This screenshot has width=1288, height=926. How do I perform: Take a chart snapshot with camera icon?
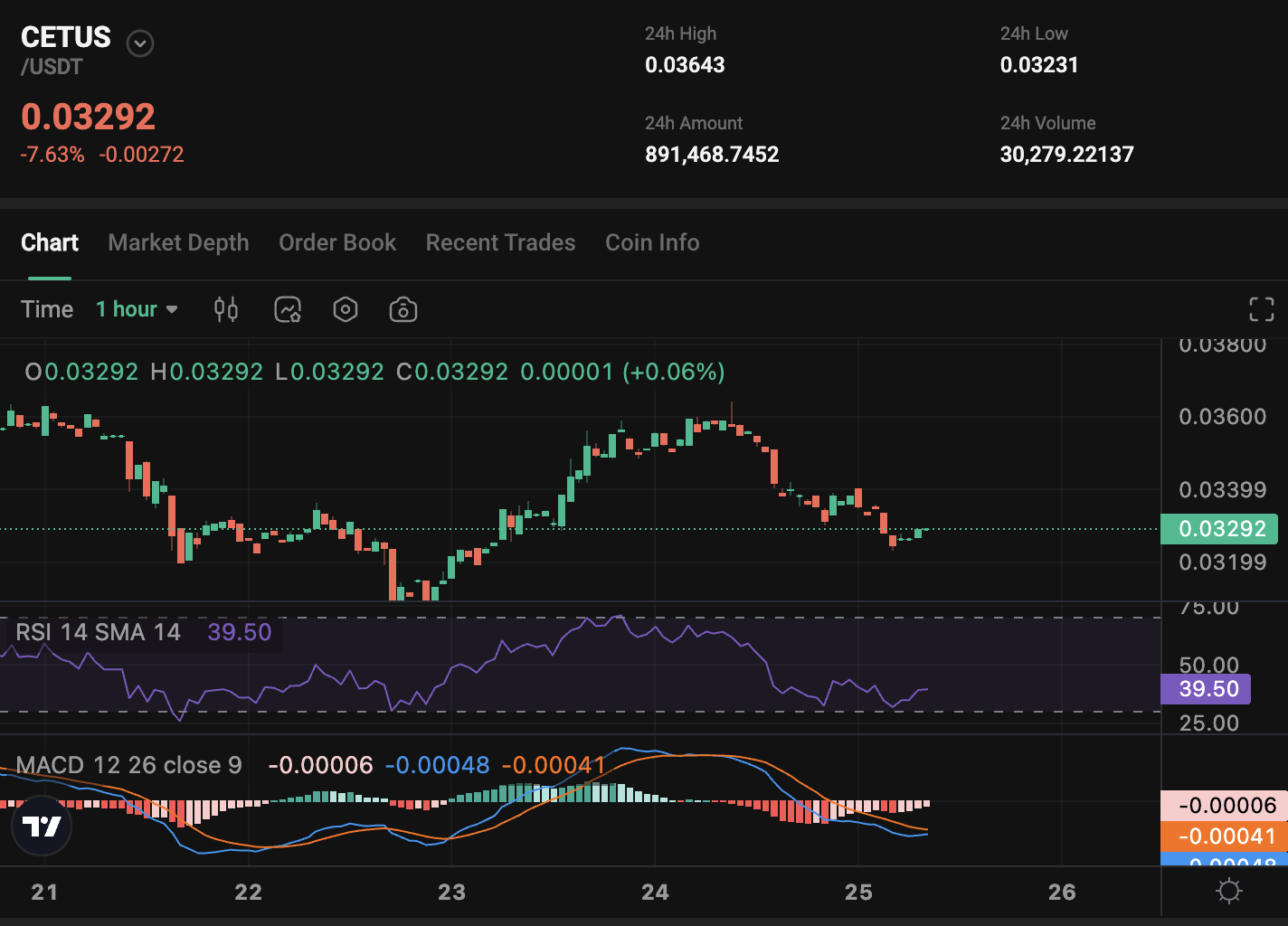coord(403,309)
